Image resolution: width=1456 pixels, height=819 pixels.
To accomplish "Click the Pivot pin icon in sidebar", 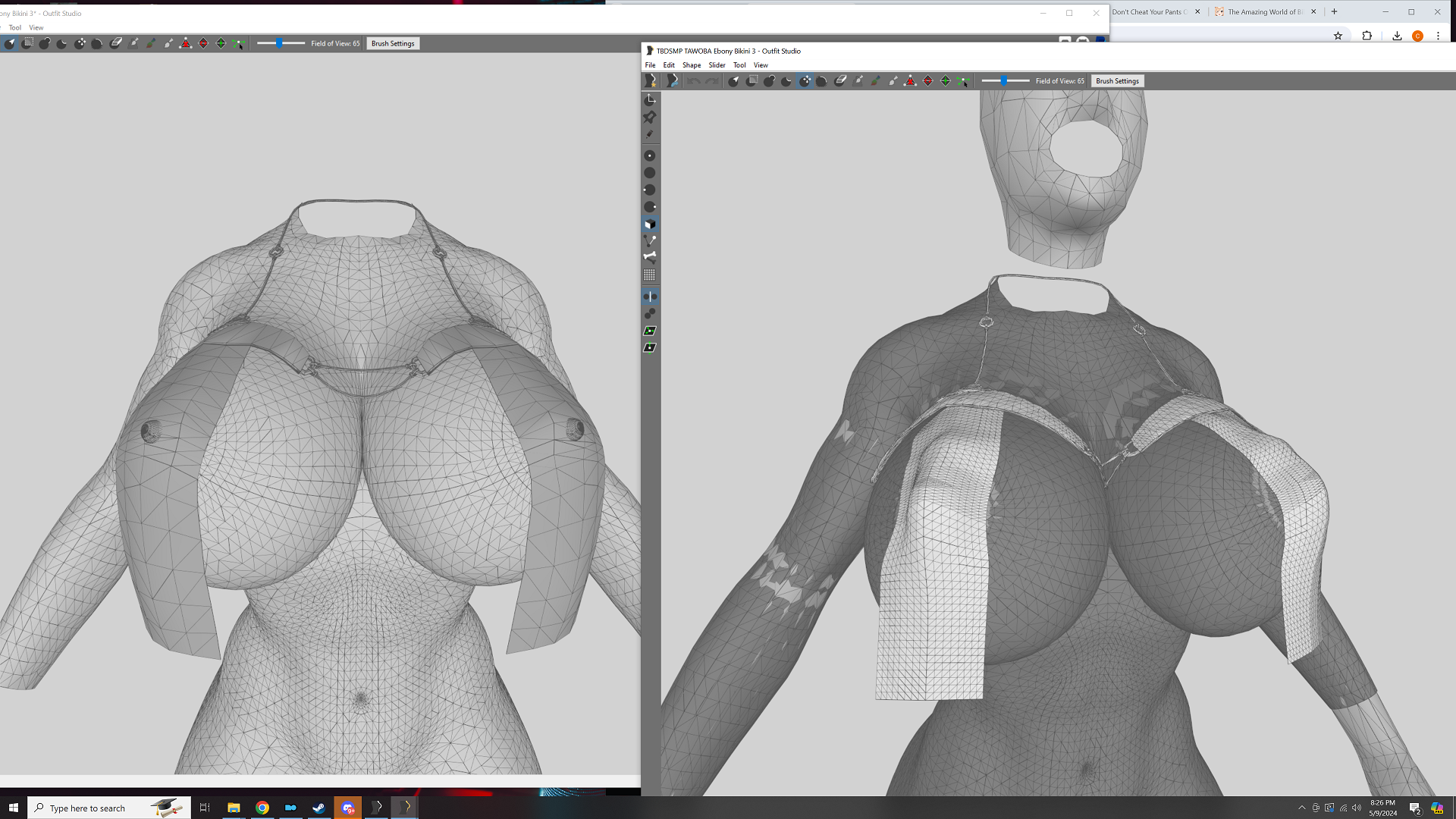I will pos(650,117).
